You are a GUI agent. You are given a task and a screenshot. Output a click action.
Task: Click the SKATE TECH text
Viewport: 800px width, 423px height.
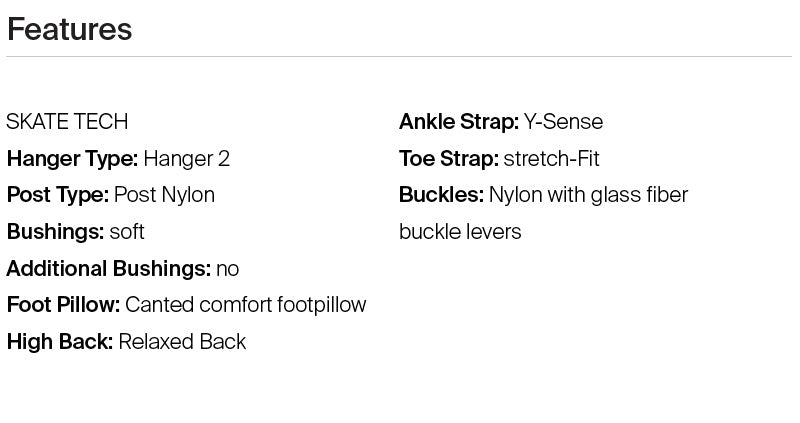tap(67, 122)
